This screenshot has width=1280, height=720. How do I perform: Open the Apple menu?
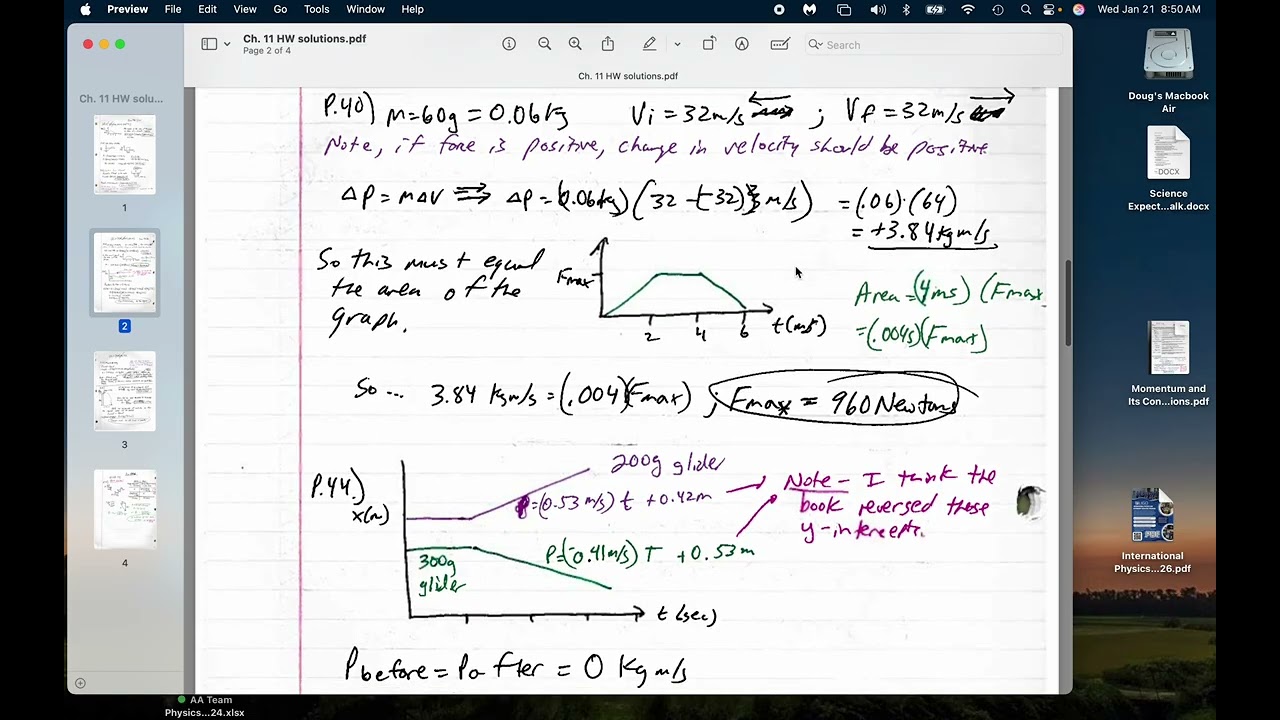pyautogui.click(x=85, y=9)
